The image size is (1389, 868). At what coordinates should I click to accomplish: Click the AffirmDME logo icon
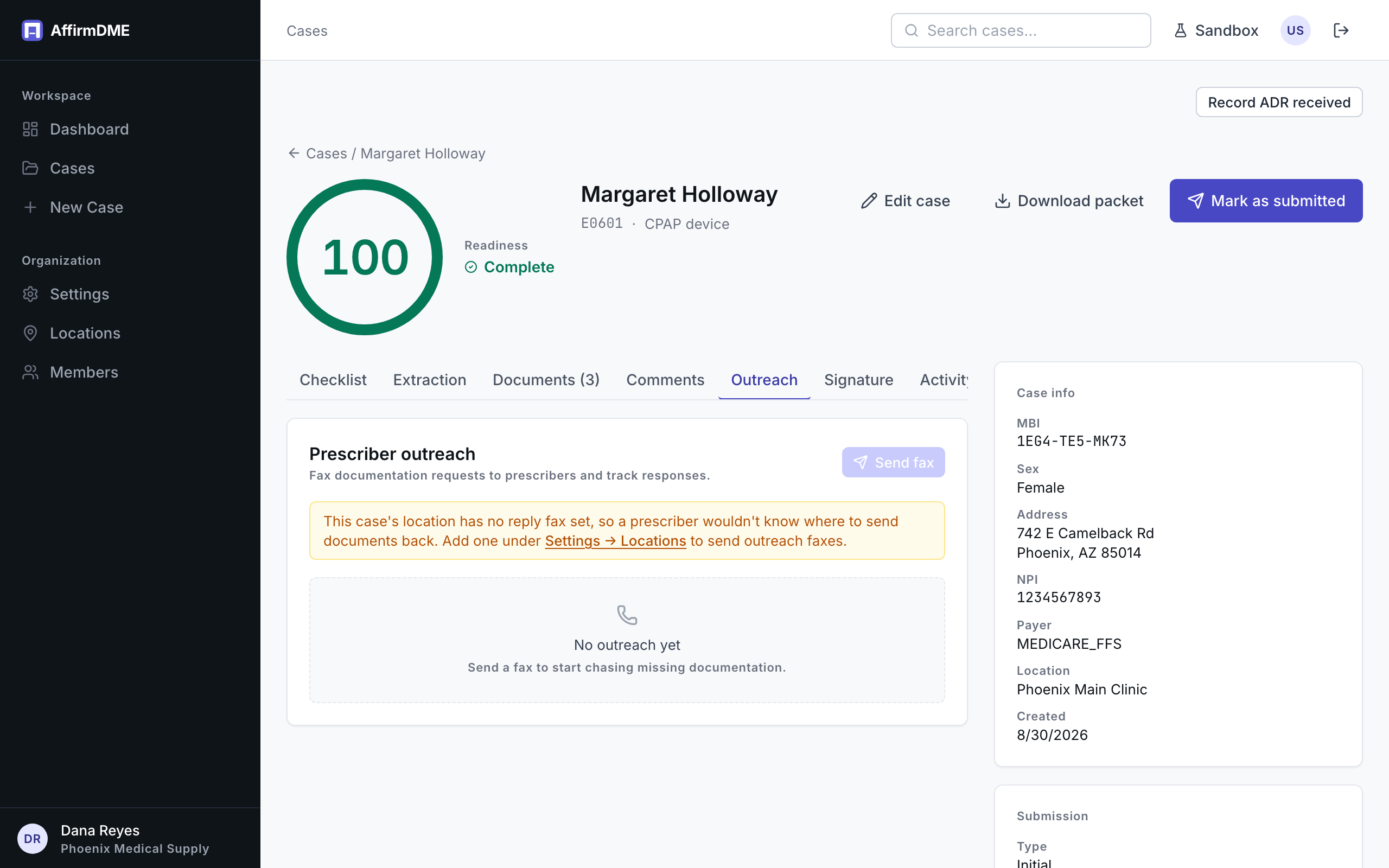click(32, 30)
